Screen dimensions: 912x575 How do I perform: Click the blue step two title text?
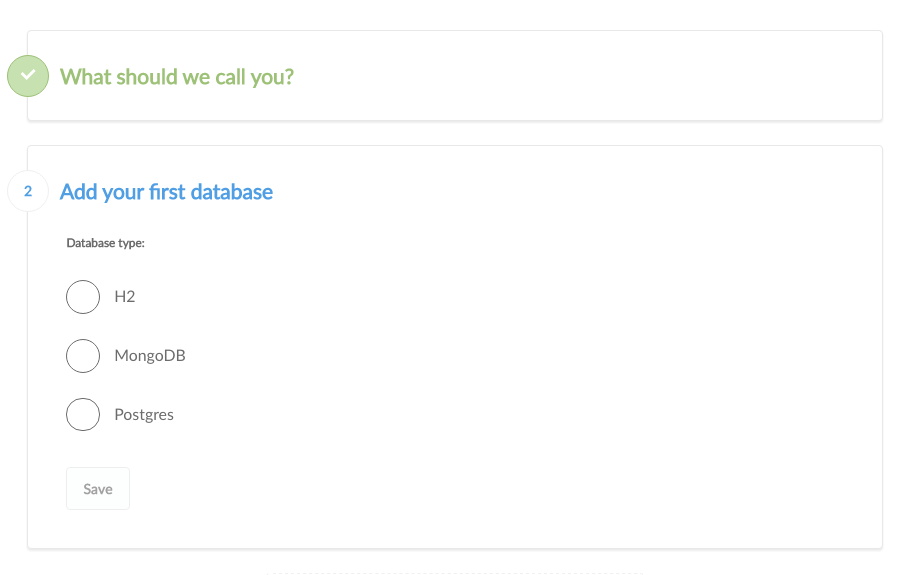pyautogui.click(x=166, y=192)
